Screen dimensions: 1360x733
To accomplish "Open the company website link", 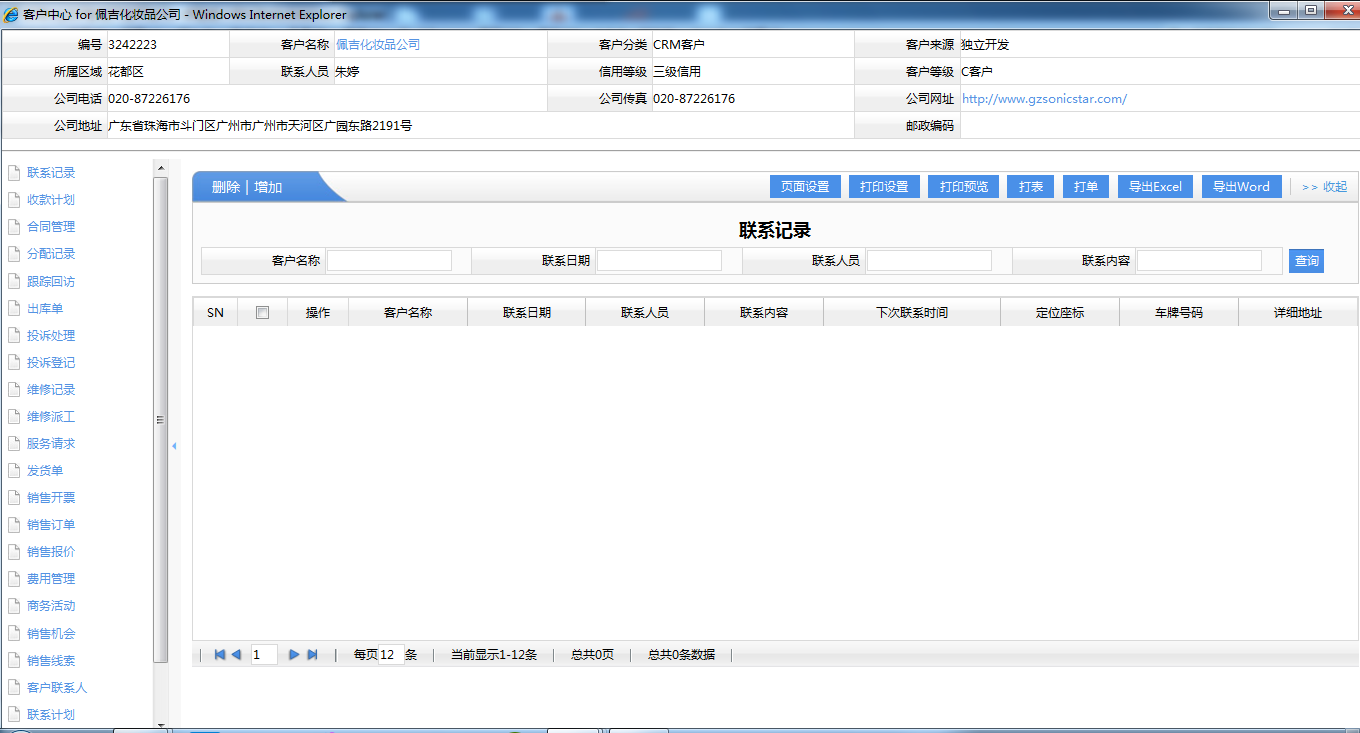I will (1044, 99).
